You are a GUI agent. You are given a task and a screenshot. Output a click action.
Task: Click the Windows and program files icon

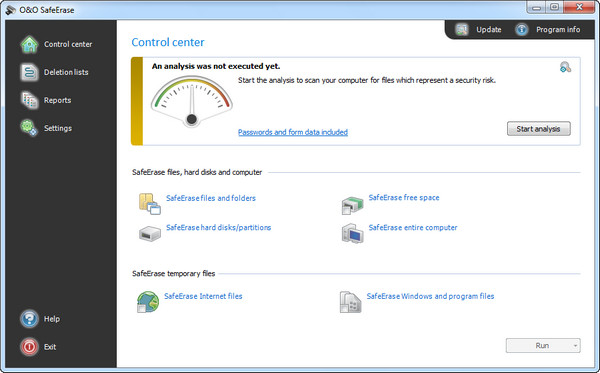coord(350,302)
